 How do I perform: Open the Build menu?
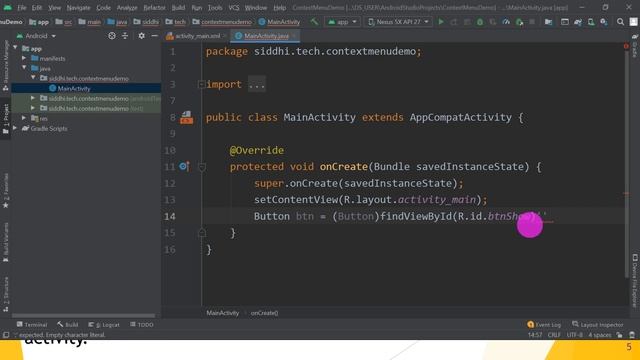click(178, 8)
